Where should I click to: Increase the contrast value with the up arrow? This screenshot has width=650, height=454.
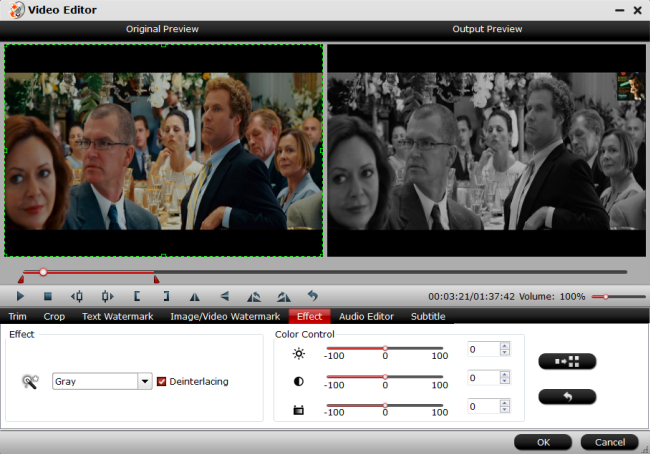point(504,374)
